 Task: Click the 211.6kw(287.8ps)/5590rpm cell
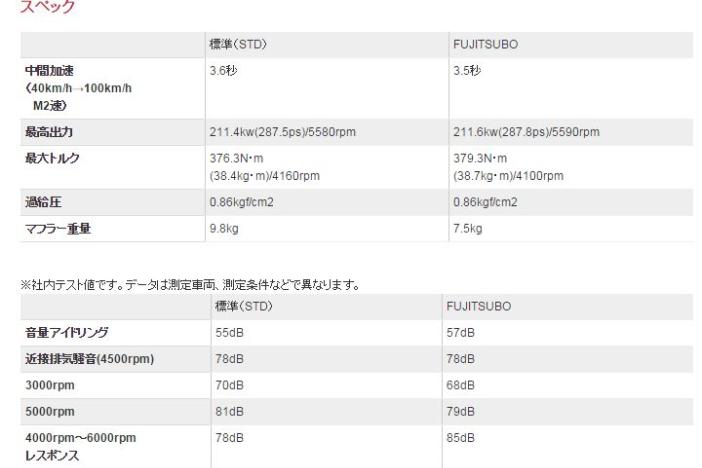pyautogui.click(x=529, y=131)
